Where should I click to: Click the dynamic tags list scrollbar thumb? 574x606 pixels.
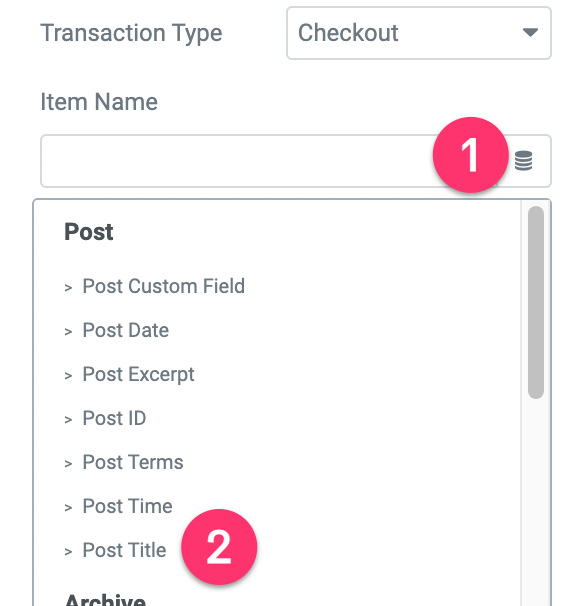[x=536, y=302]
